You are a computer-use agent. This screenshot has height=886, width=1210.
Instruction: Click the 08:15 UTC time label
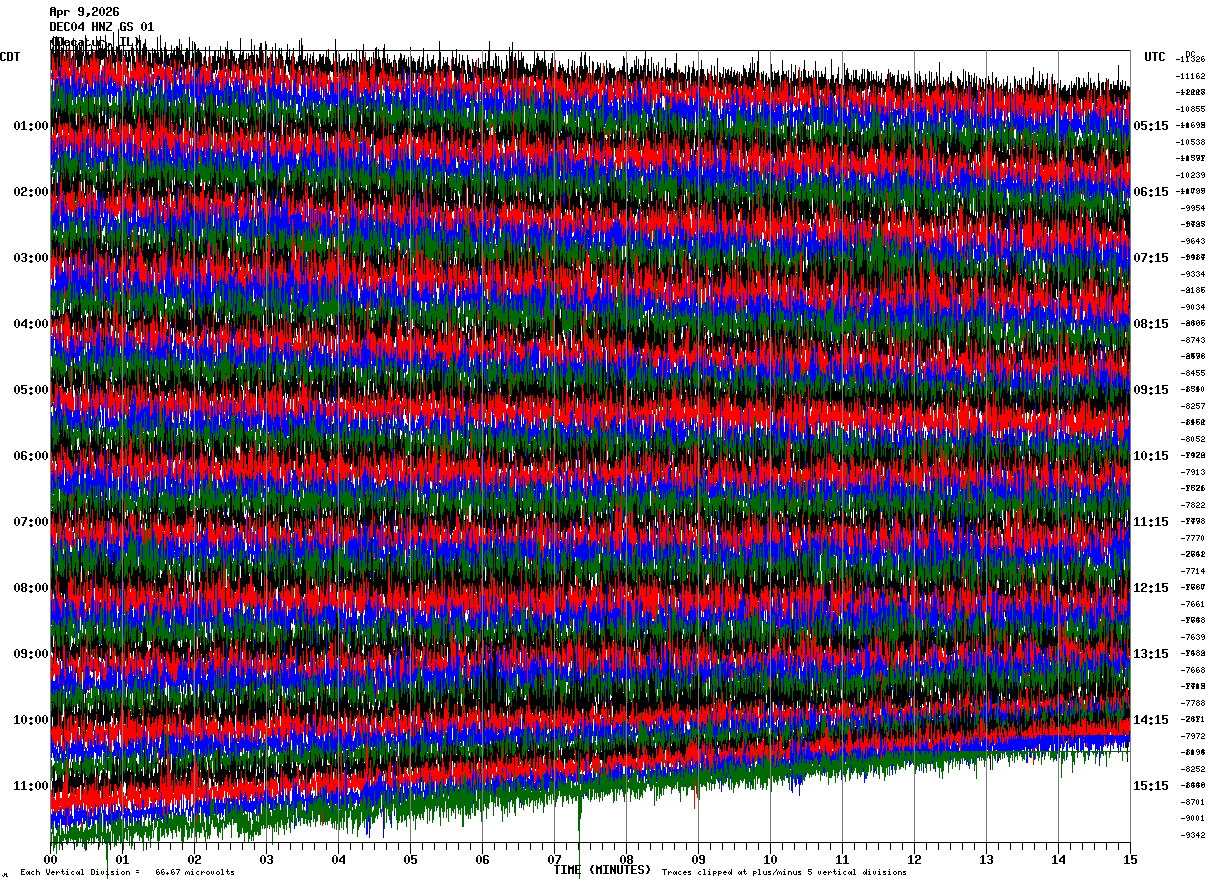(1151, 324)
